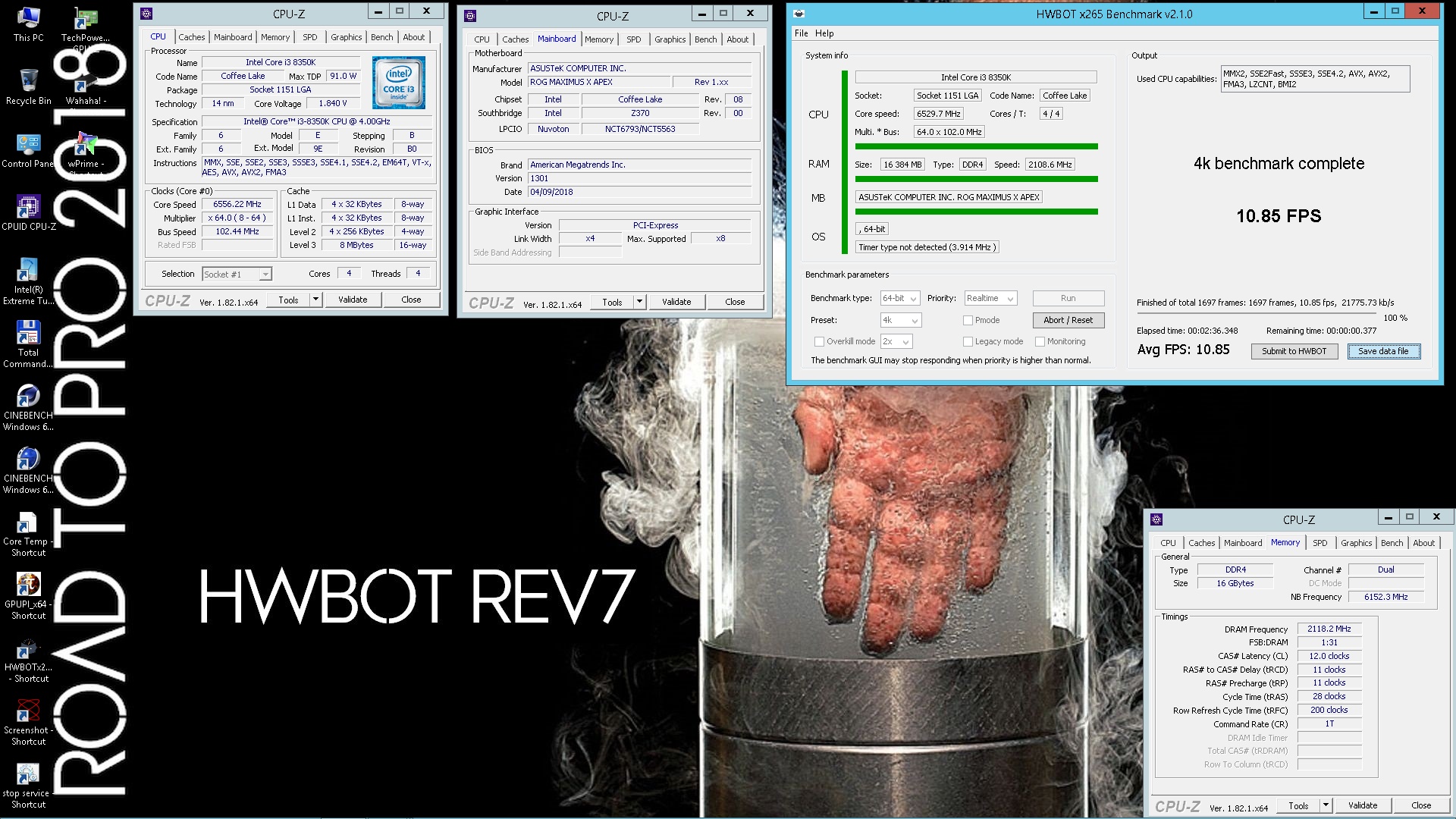Launch second CINEBENCH Windows shortcut
The image size is (1456, 819).
click(28, 470)
